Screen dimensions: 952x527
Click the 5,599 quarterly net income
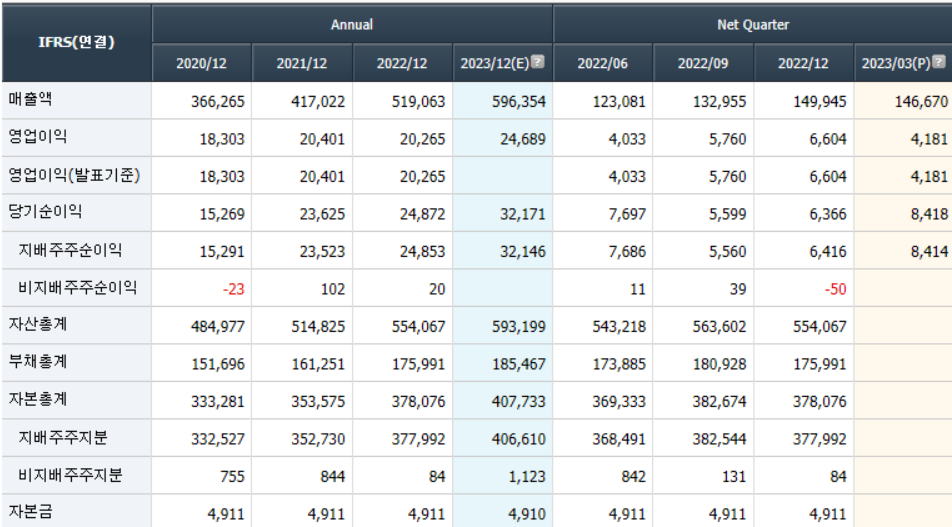point(727,214)
